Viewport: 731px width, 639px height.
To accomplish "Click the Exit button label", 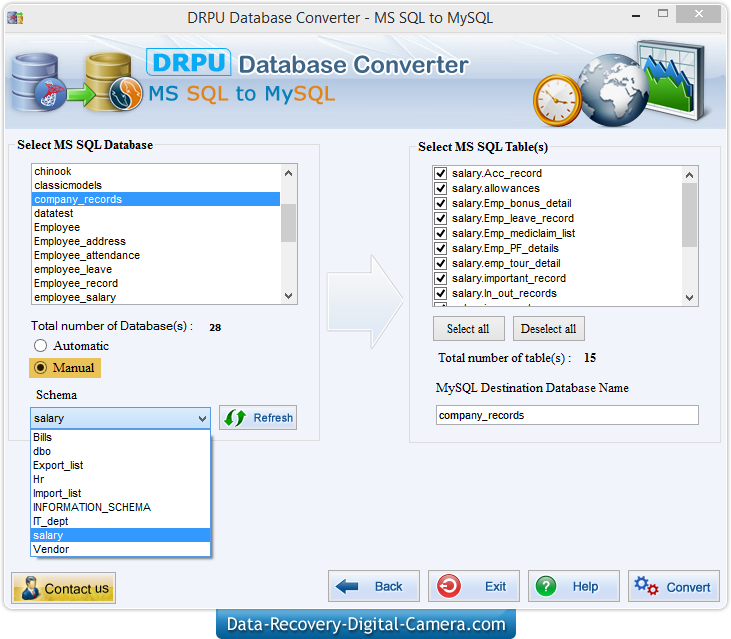I will click(x=496, y=586).
